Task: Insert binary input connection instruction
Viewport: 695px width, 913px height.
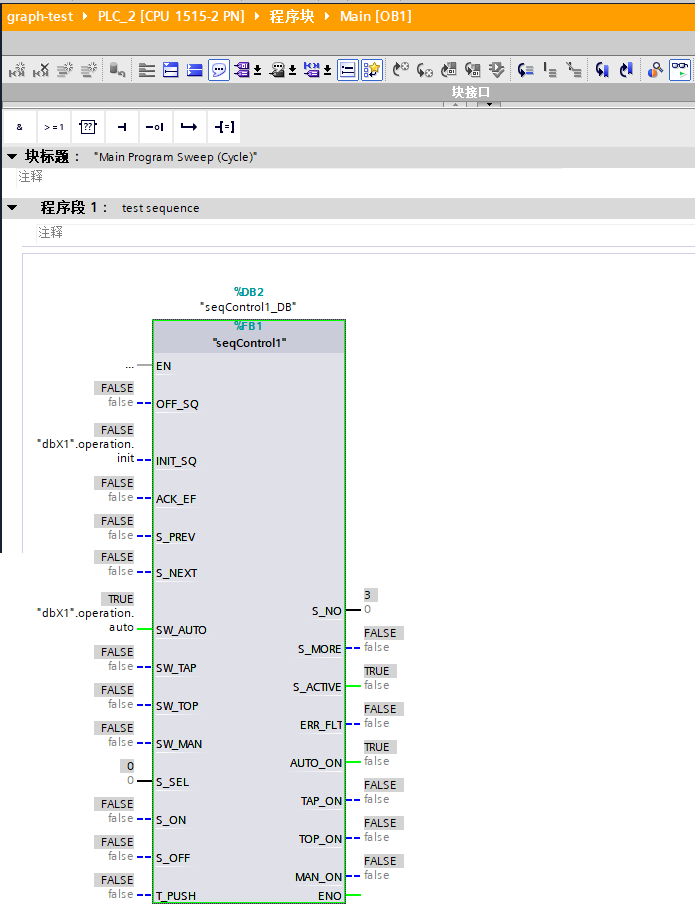Action: (122, 127)
